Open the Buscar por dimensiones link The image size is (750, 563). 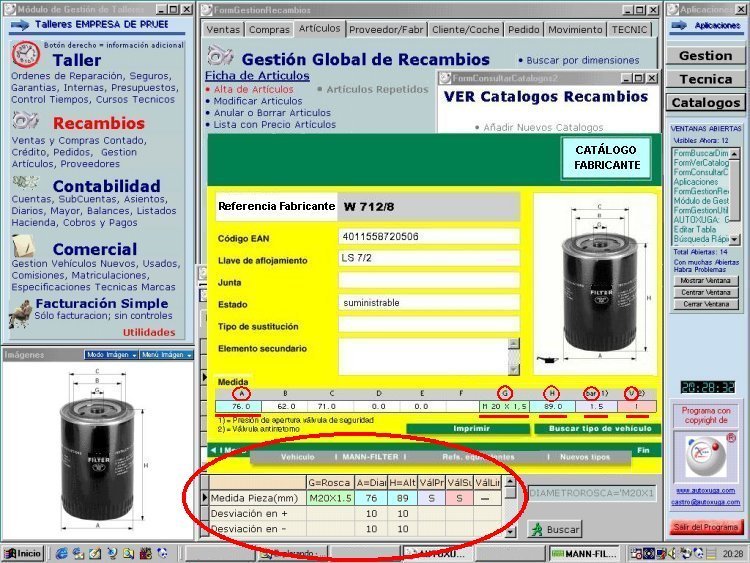[x=583, y=61]
